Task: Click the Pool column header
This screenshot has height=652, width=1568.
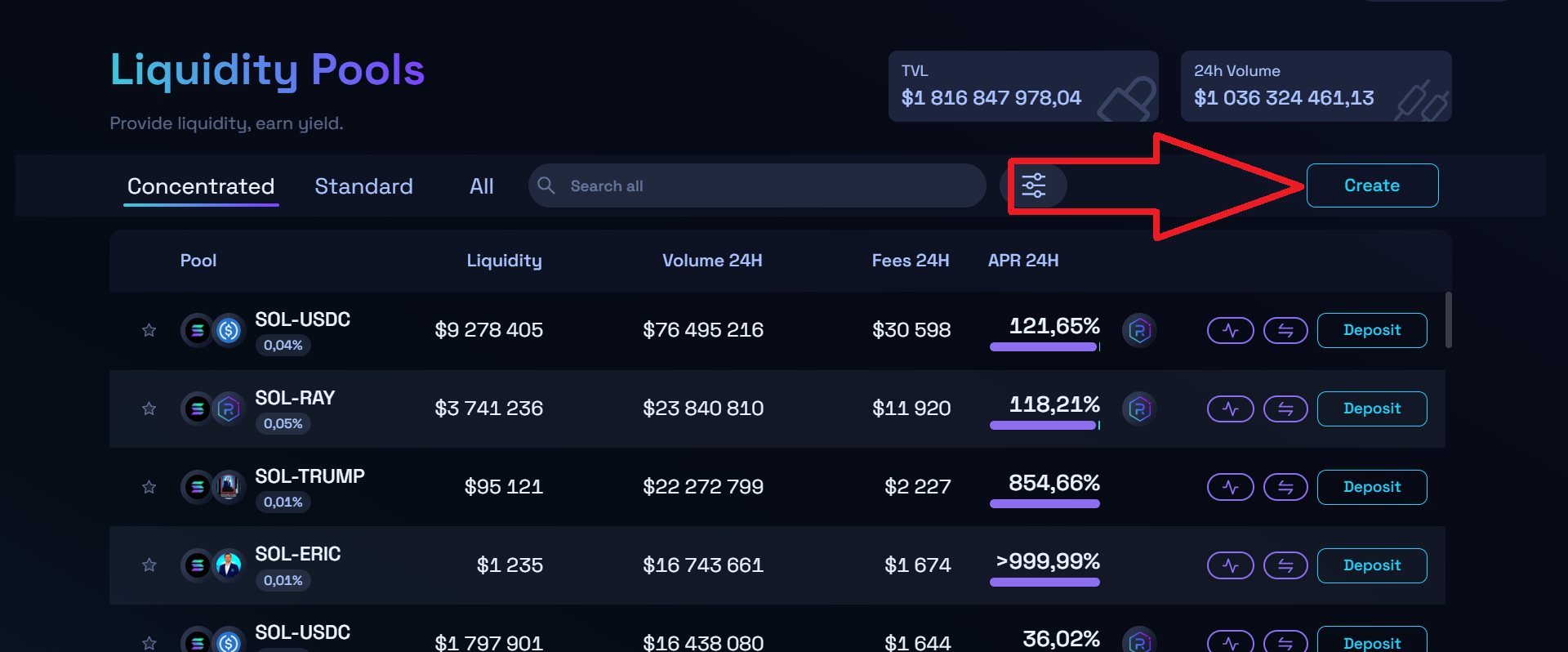Action: coord(198,261)
